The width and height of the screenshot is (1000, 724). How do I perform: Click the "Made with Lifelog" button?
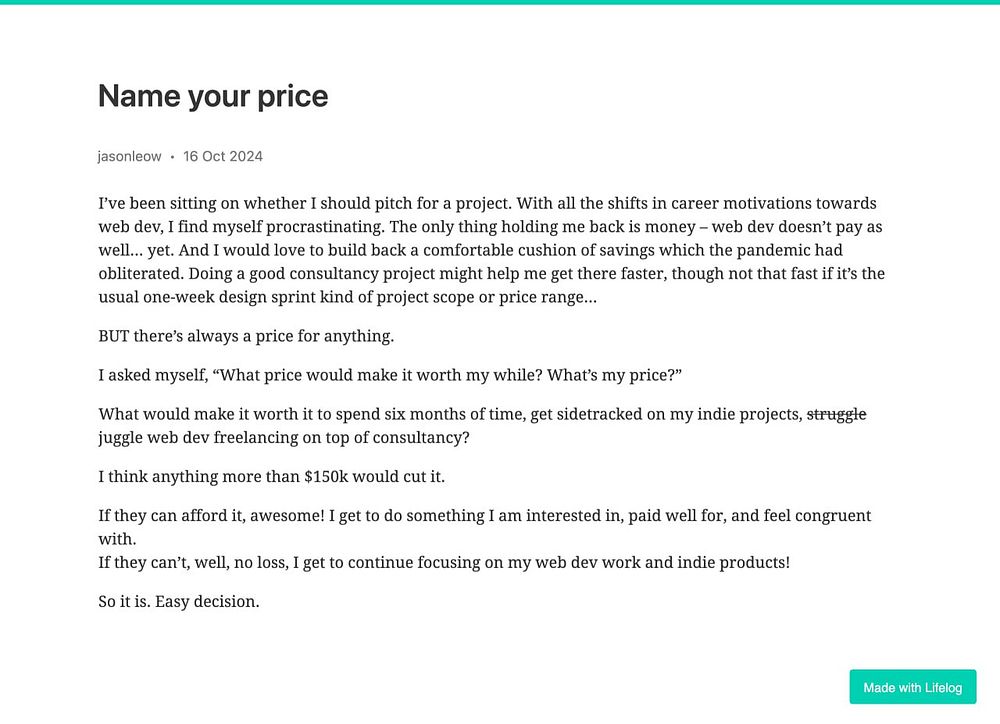[912, 687]
